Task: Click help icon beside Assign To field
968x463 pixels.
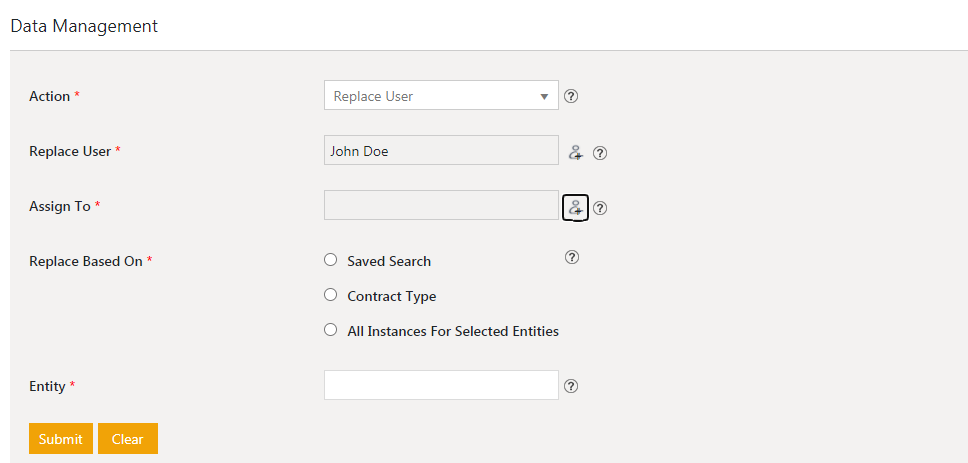Action: point(599,208)
